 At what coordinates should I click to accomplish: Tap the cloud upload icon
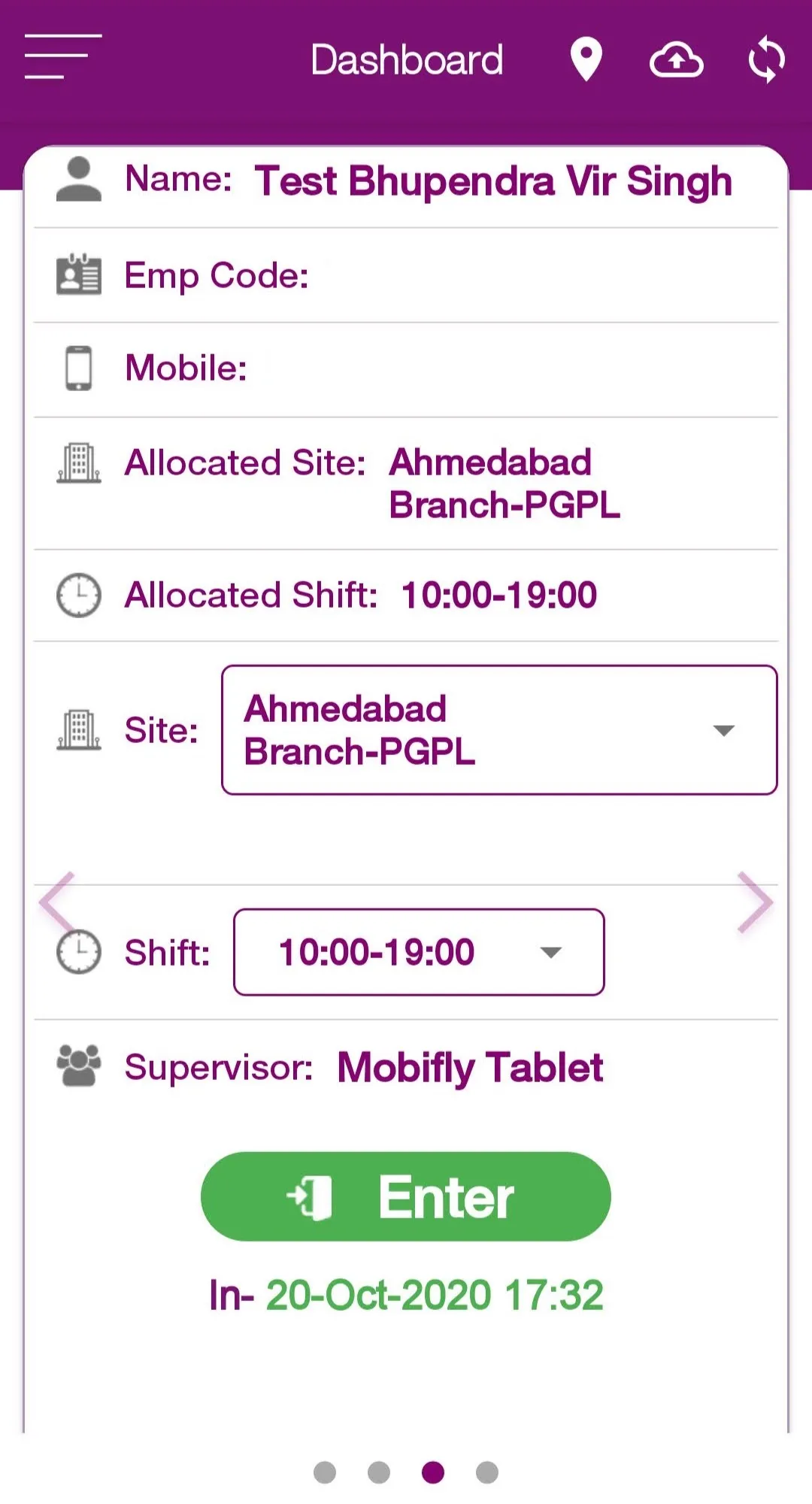point(676,60)
